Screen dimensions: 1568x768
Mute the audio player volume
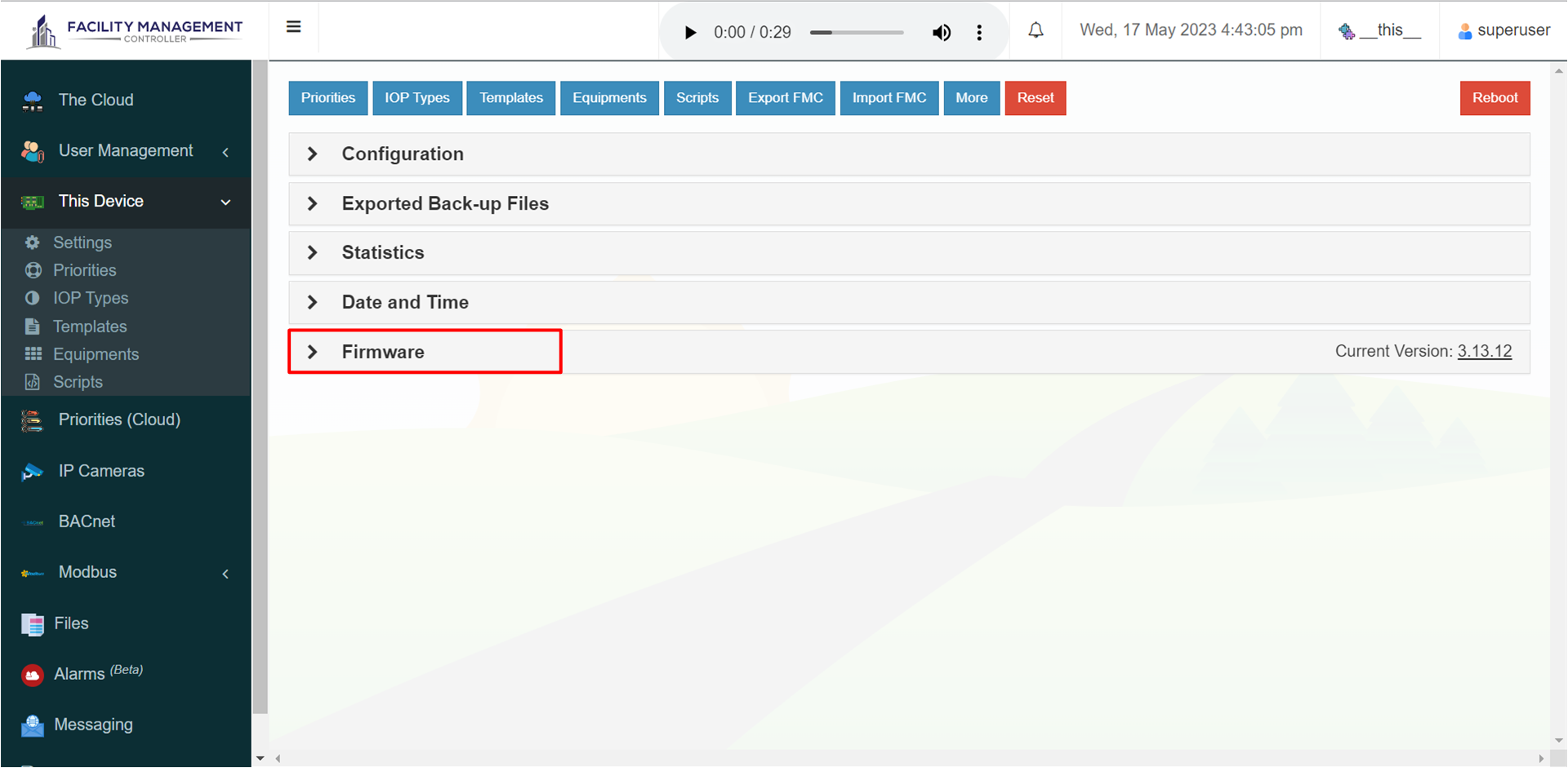pyautogui.click(x=942, y=33)
